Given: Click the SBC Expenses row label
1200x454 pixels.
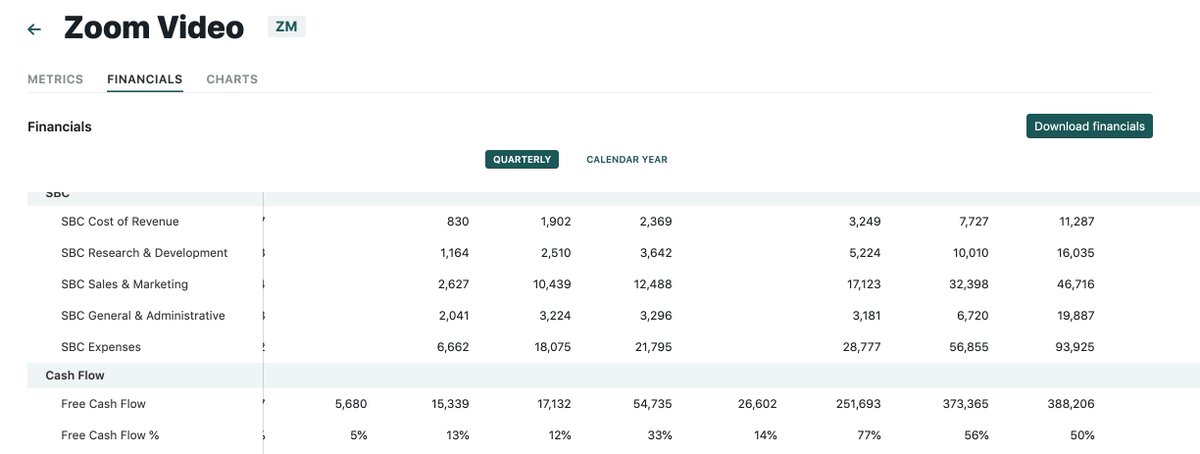Looking at the screenshot, I should 101,347.
